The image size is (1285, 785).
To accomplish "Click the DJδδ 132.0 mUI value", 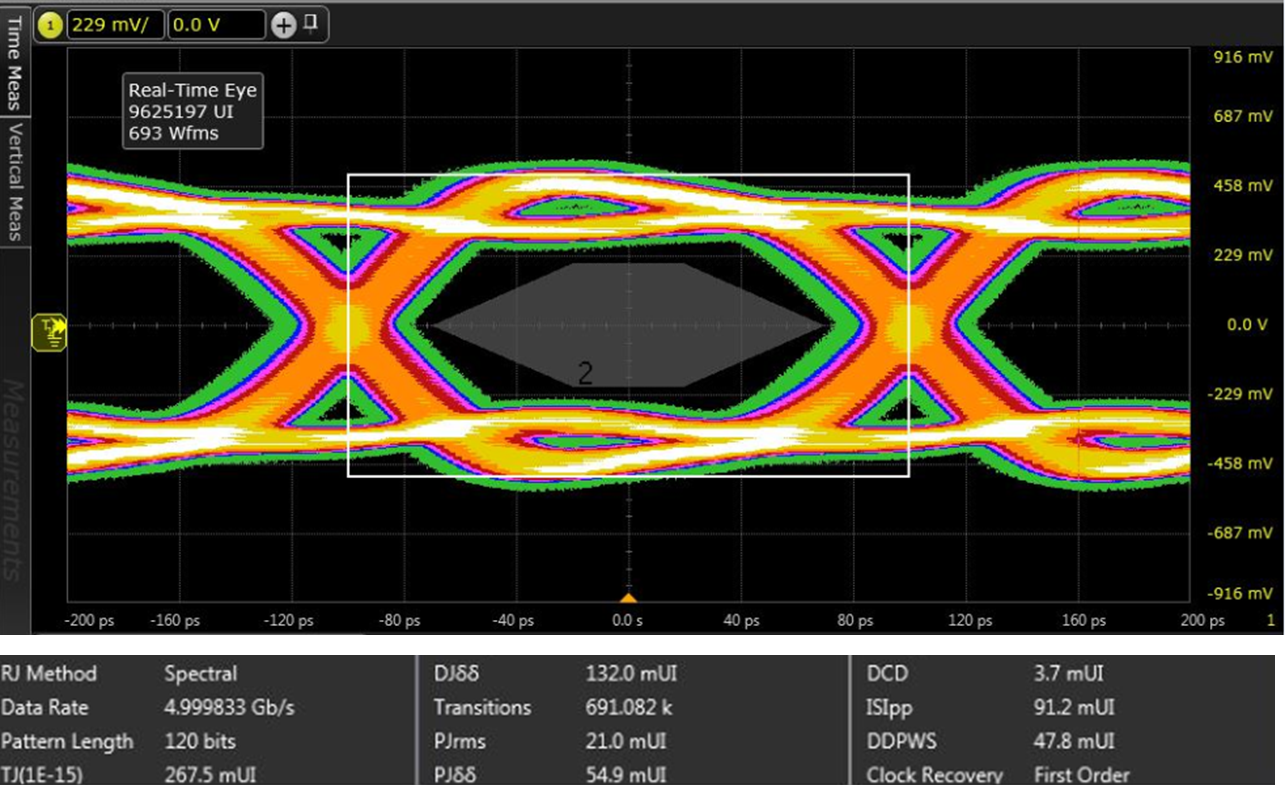I will tap(629, 674).
